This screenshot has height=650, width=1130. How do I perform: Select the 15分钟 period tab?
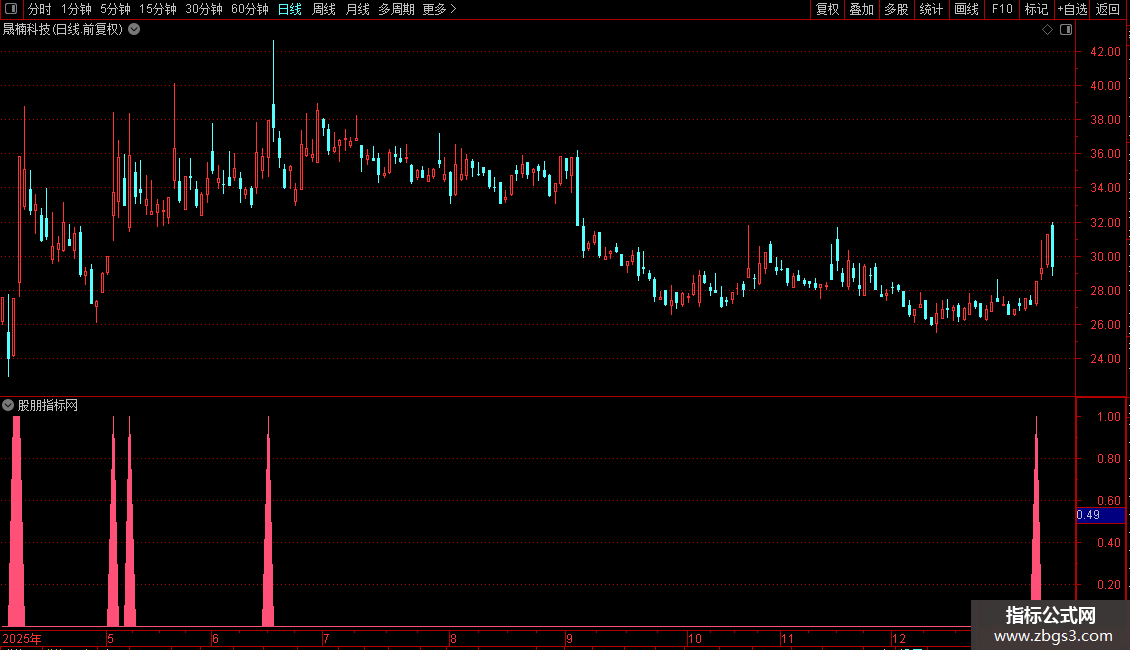pyautogui.click(x=158, y=9)
